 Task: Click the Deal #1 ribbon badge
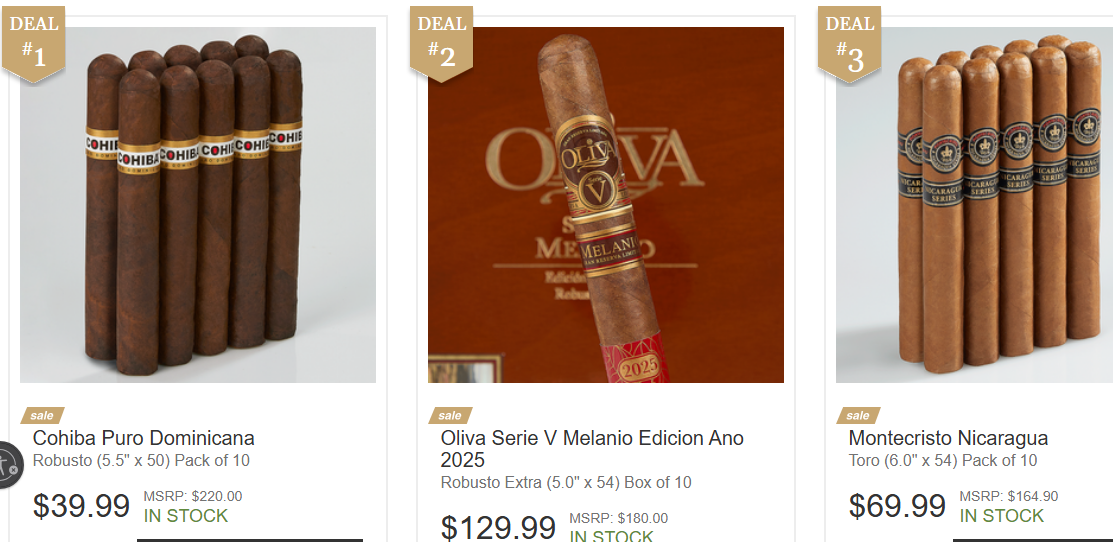point(33,43)
